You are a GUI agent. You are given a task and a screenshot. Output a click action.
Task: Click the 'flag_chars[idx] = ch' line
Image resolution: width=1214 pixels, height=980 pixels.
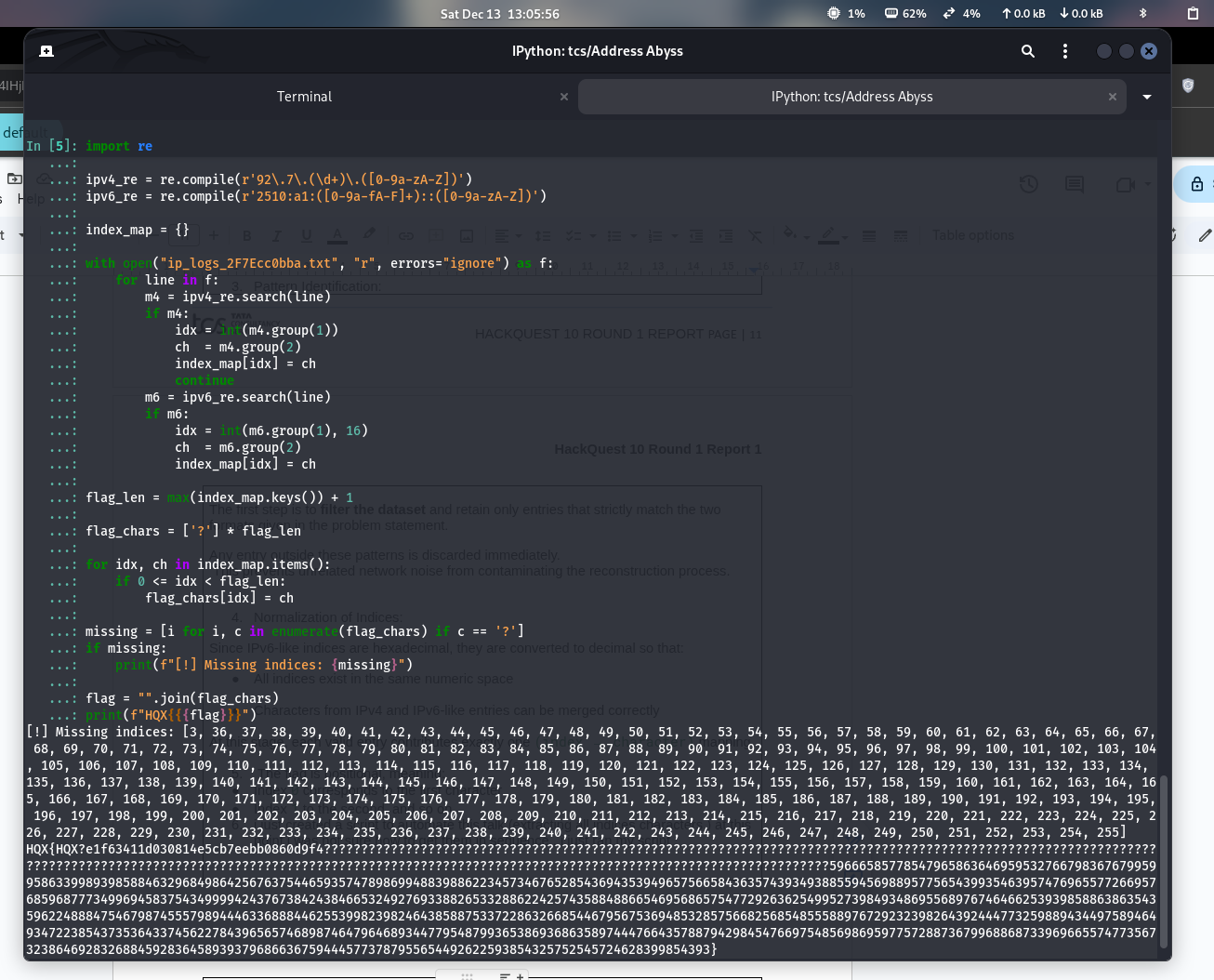219,598
